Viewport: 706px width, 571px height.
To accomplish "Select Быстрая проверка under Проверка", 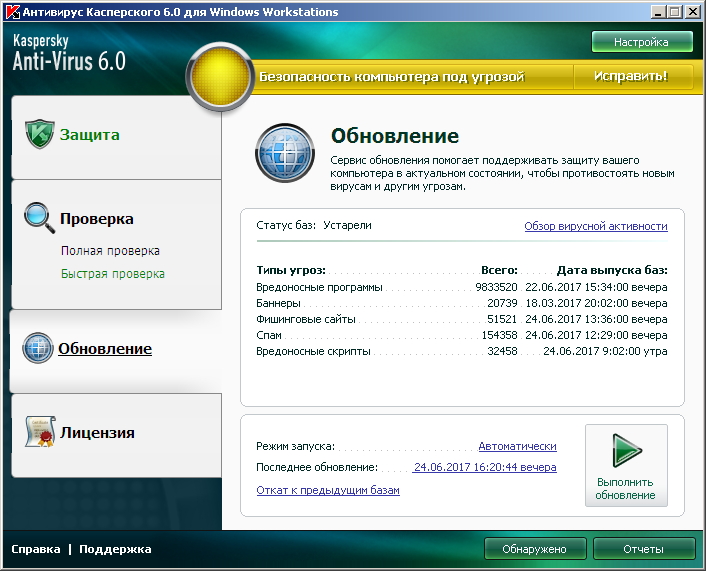I will [112, 274].
